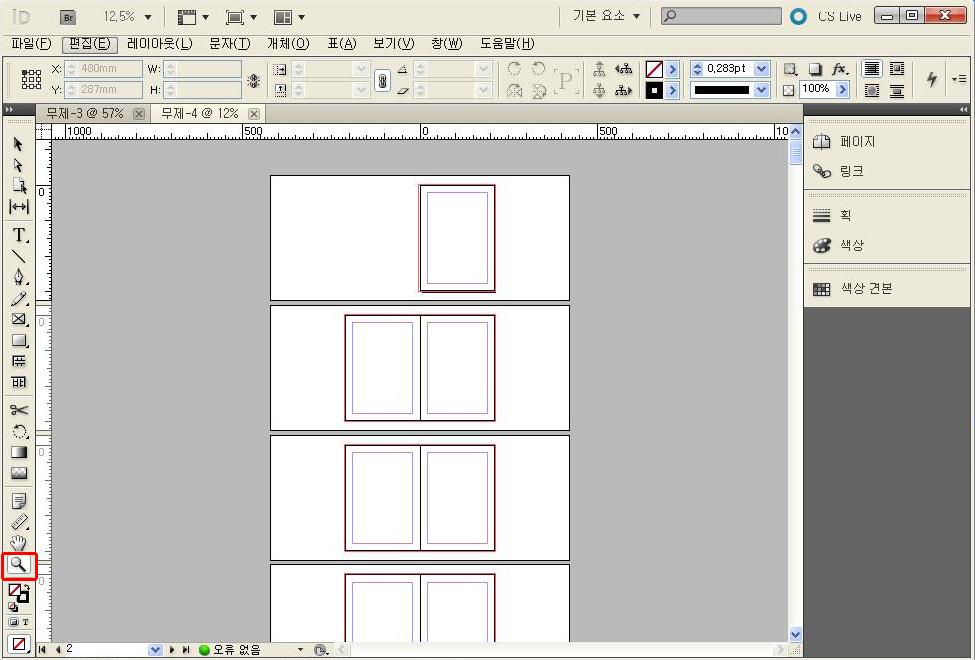
Task: Open the 기본 요소 workspace dropdown
Action: [x=607, y=17]
